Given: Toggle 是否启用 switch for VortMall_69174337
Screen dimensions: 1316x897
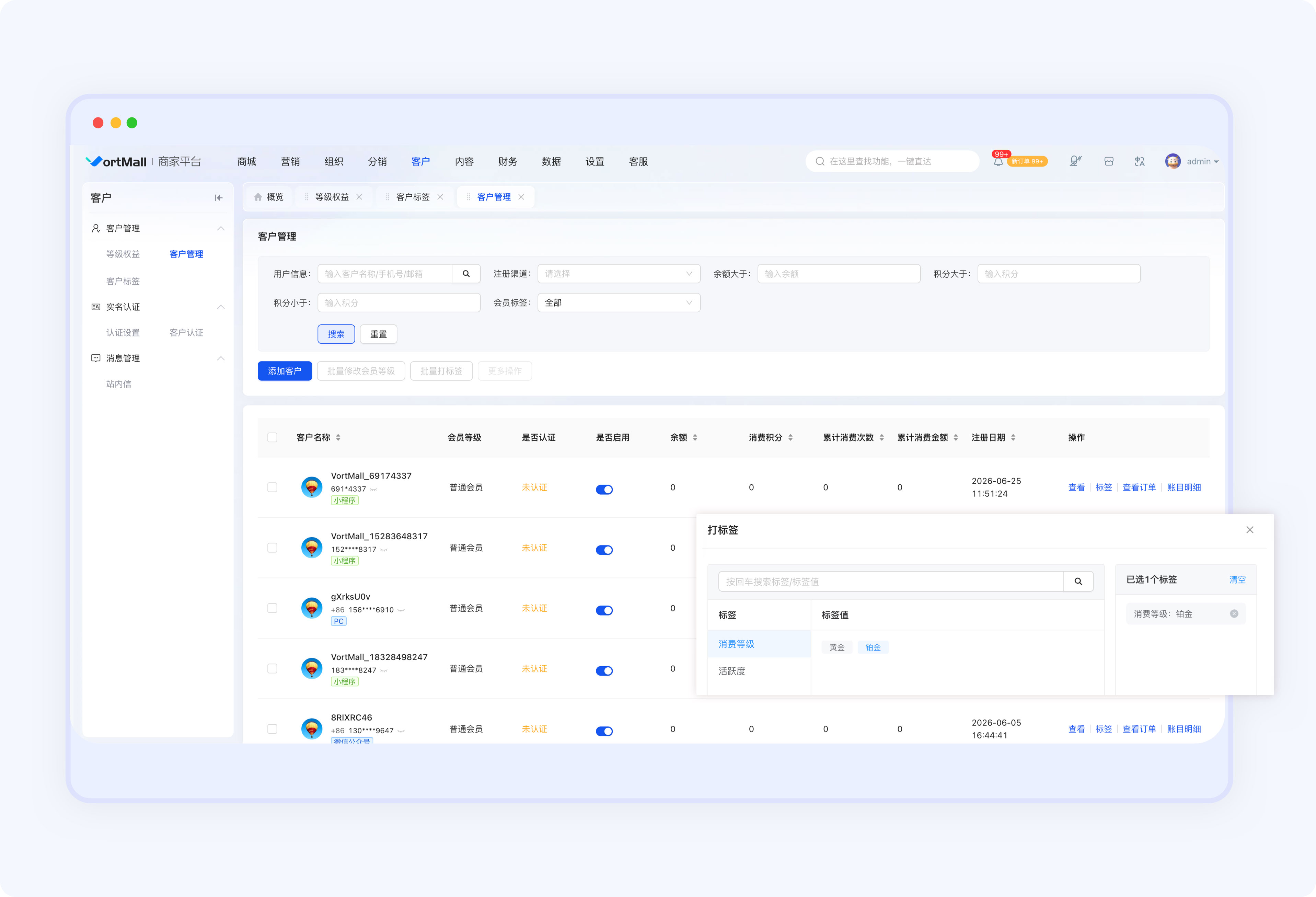Looking at the screenshot, I should click(604, 489).
